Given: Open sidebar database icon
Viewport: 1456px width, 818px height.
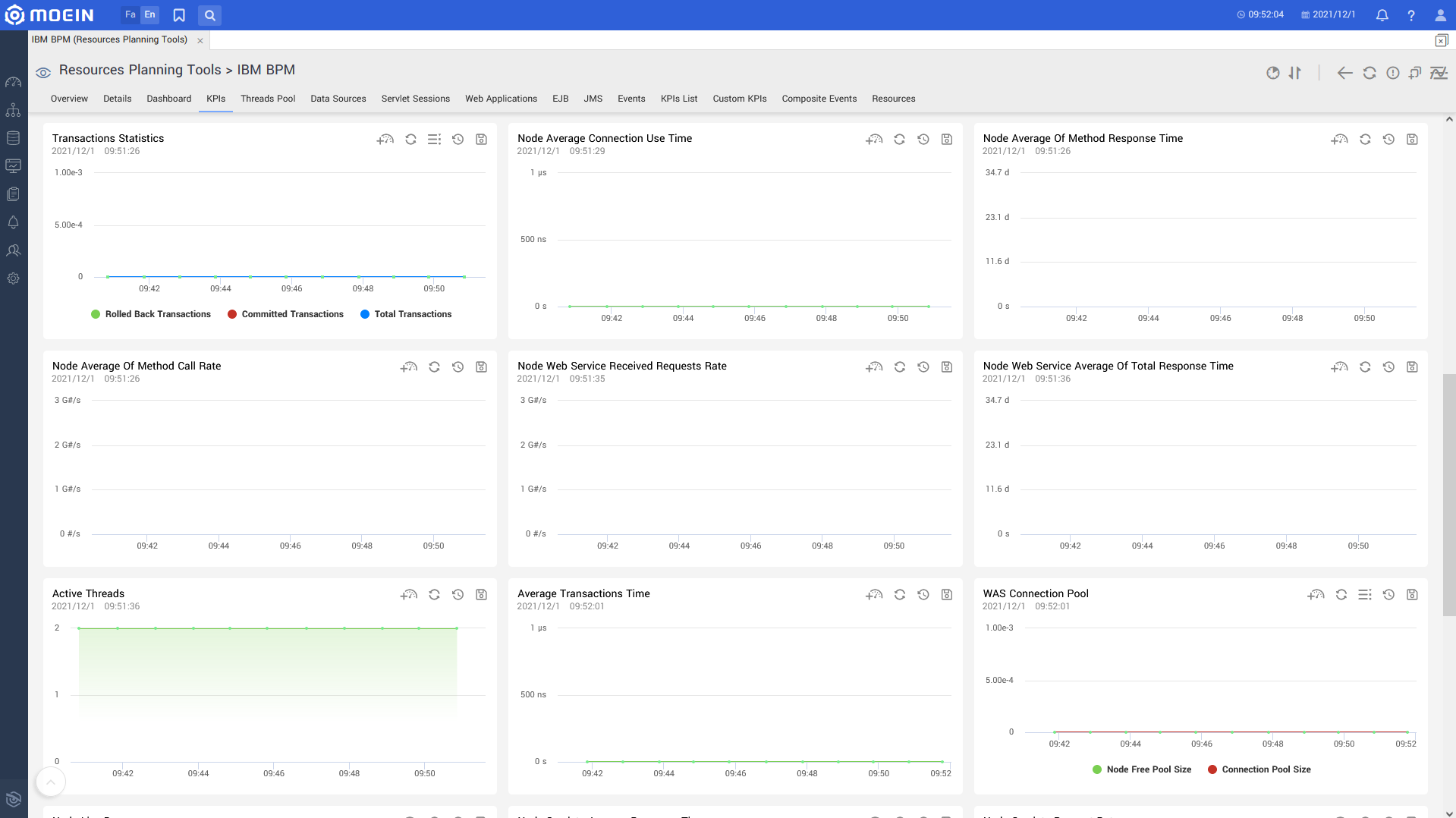Looking at the screenshot, I should 14,138.
